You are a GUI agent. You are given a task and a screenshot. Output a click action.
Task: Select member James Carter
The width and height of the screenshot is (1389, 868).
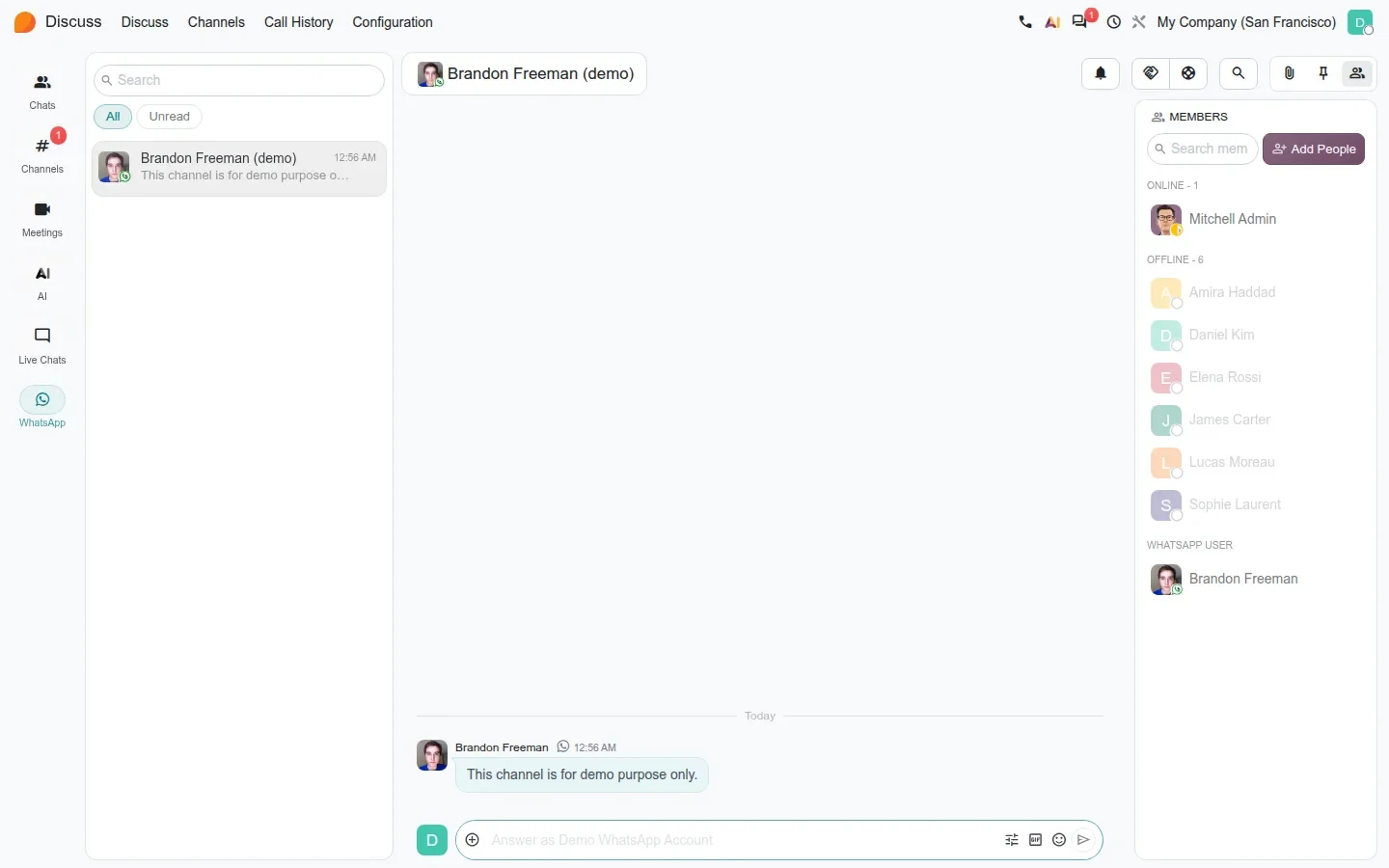click(1255, 420)
